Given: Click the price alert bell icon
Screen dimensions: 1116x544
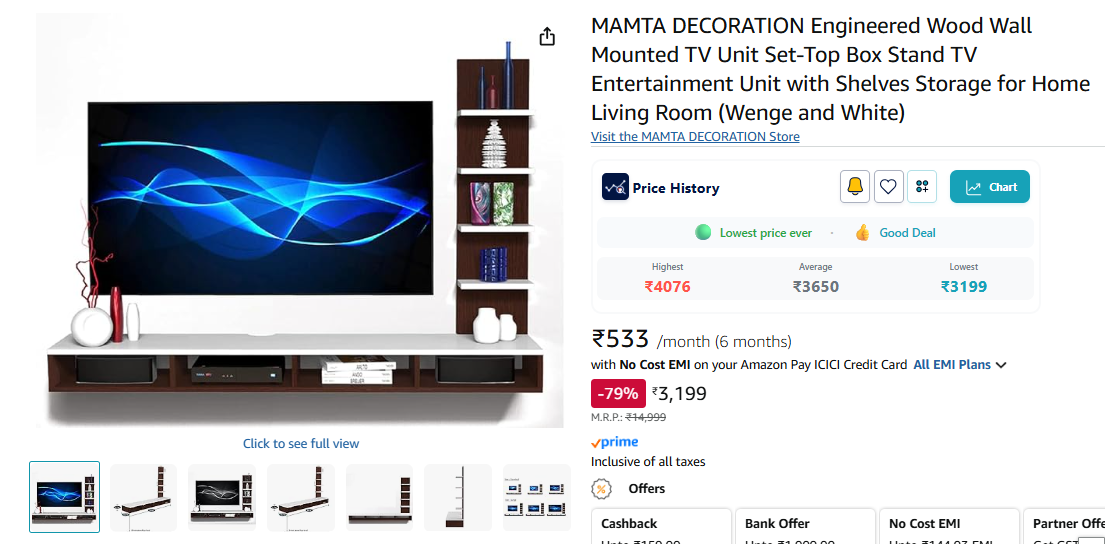Looking at the screenshot, I should point(855,187).
